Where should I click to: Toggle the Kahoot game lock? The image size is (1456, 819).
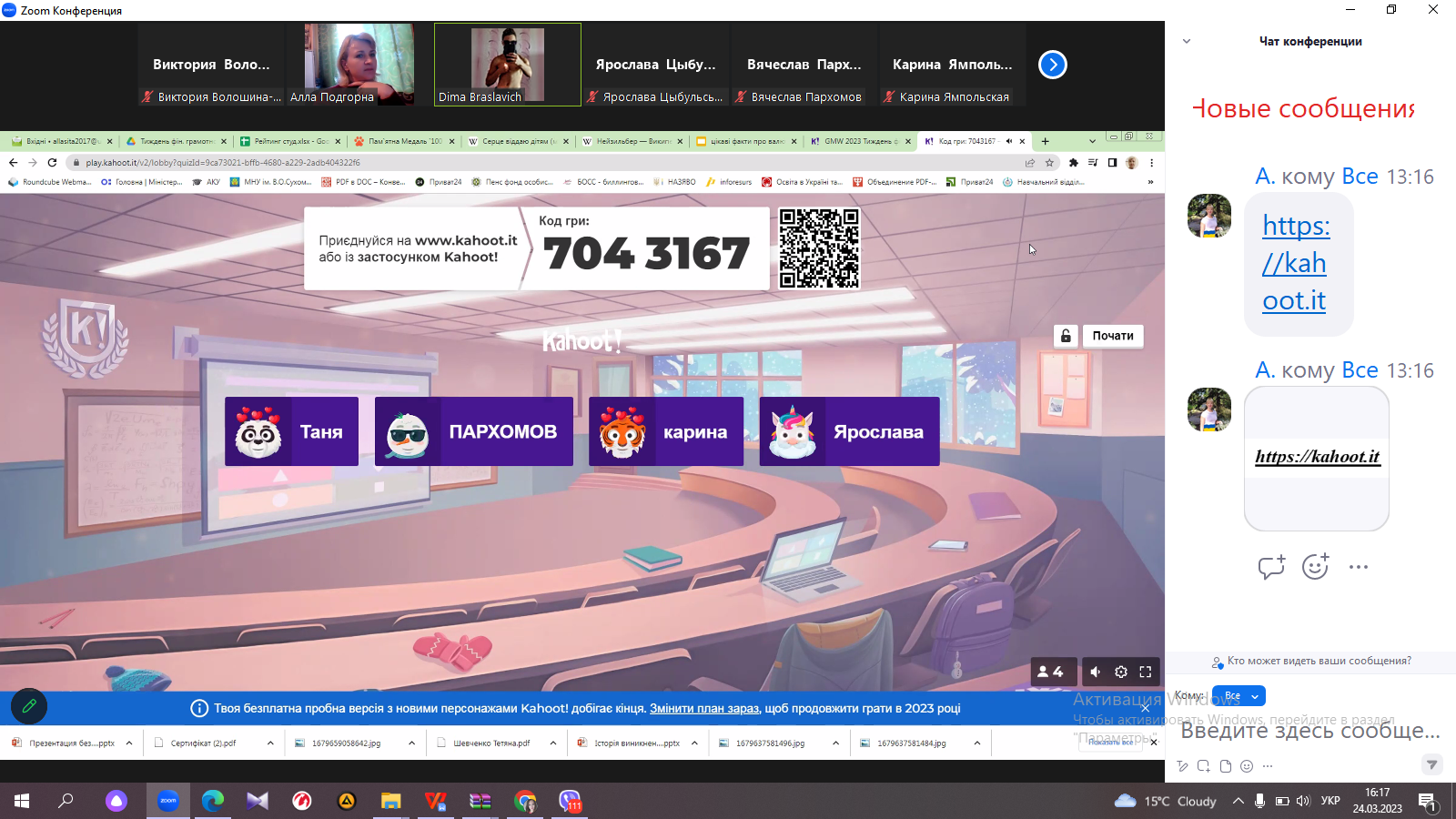(1066, 336)
